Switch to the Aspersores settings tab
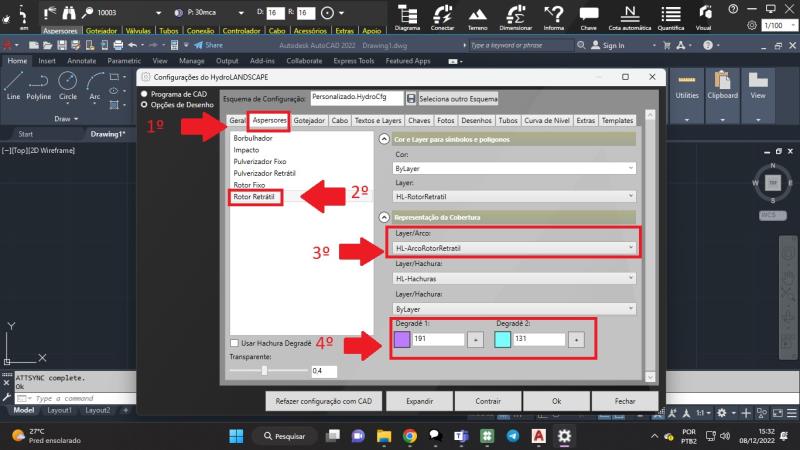The image size is (800, 450). 269,120
